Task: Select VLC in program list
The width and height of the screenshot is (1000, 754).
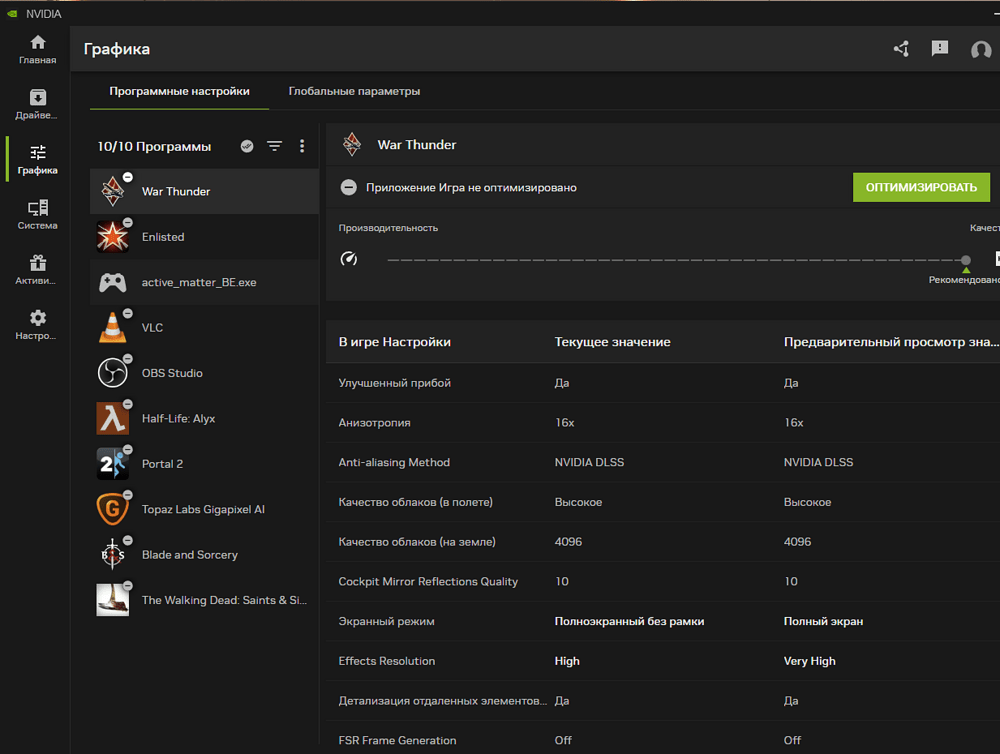Action: [204, 327]
